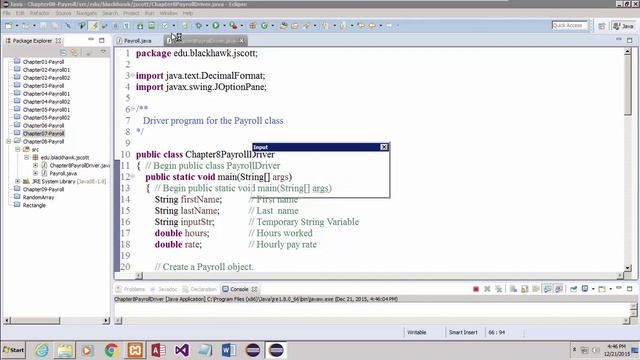Screen dimensions: 640x360
Task: Click the Clear Console icon
Action: (513, 289)
